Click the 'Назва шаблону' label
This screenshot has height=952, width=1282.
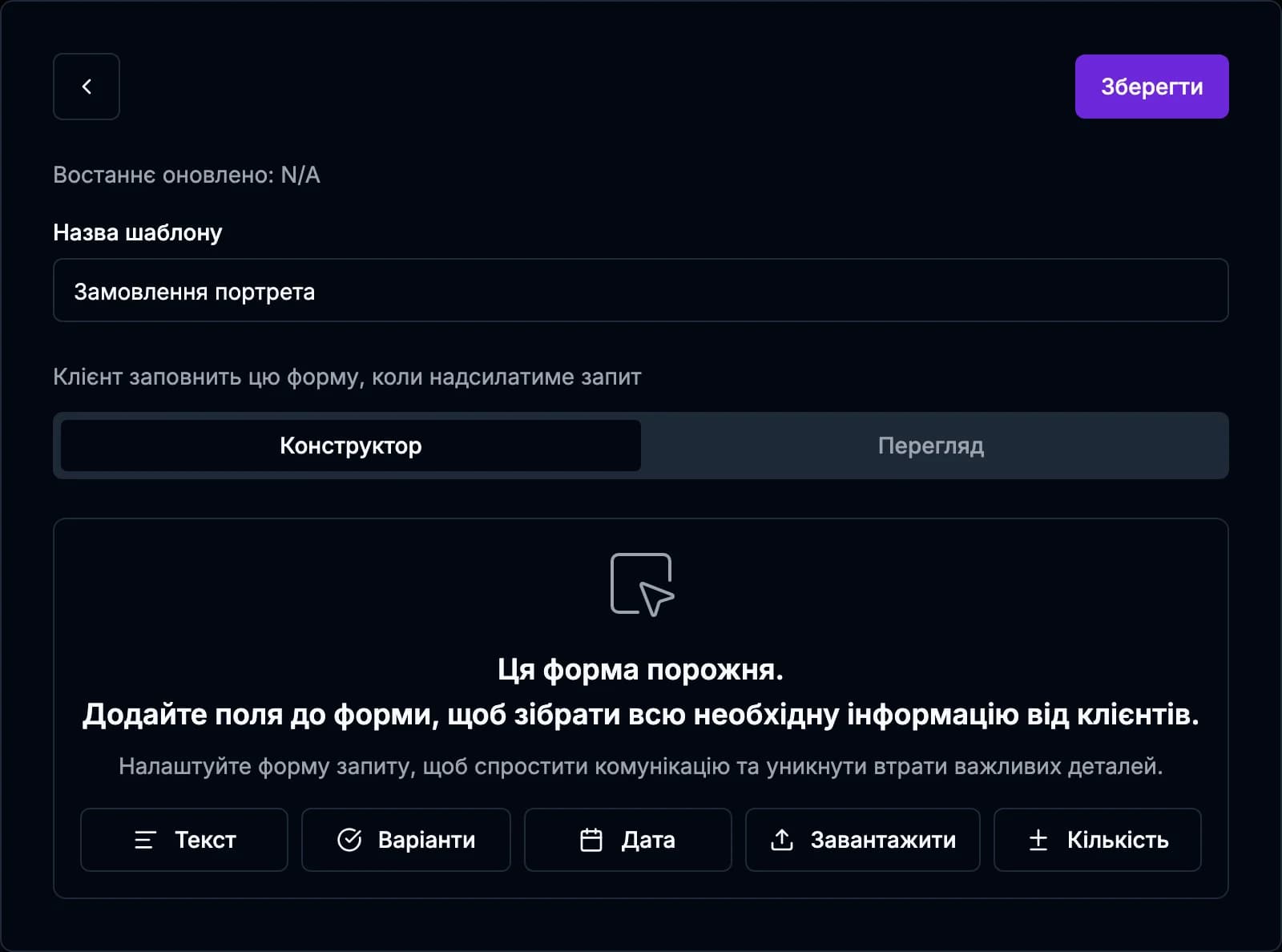click(138, 232)
